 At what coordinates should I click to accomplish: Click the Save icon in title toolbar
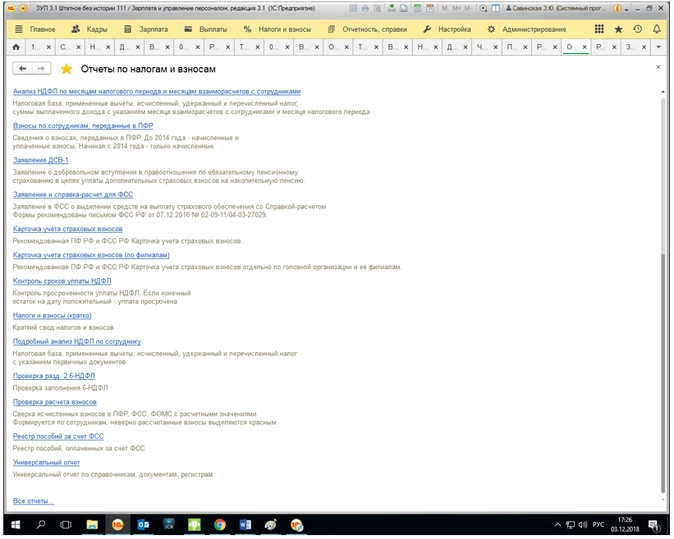353,8
